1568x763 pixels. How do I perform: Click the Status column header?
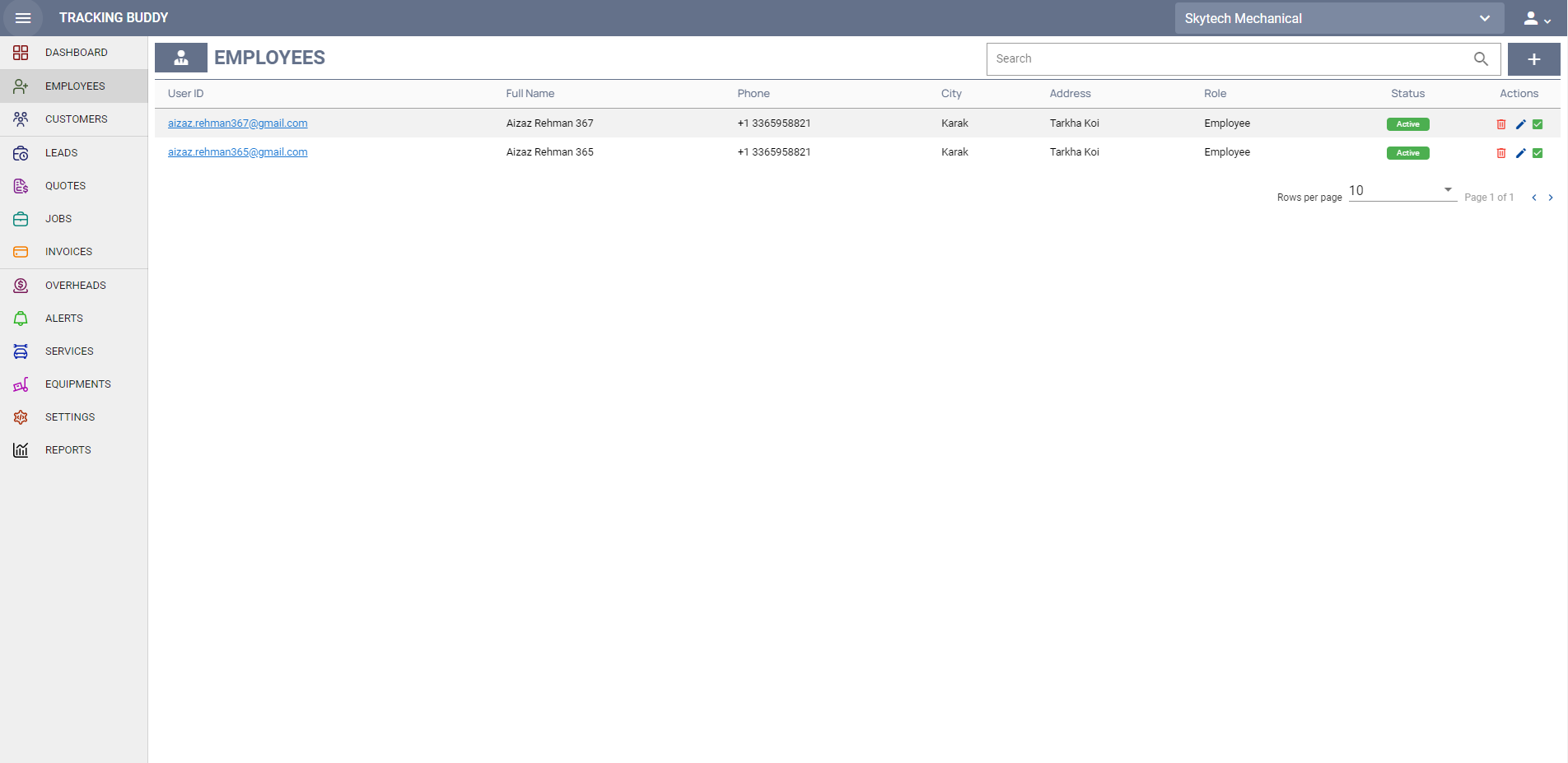(1407, 94)
